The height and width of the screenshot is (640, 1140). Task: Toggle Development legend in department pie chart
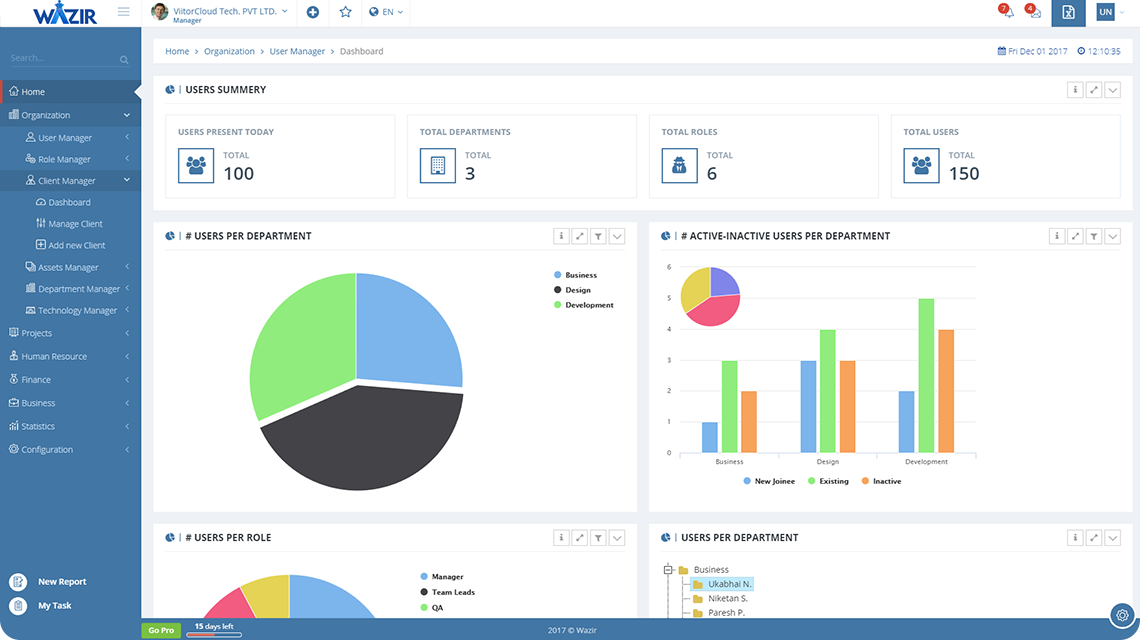tap(584, 305)
